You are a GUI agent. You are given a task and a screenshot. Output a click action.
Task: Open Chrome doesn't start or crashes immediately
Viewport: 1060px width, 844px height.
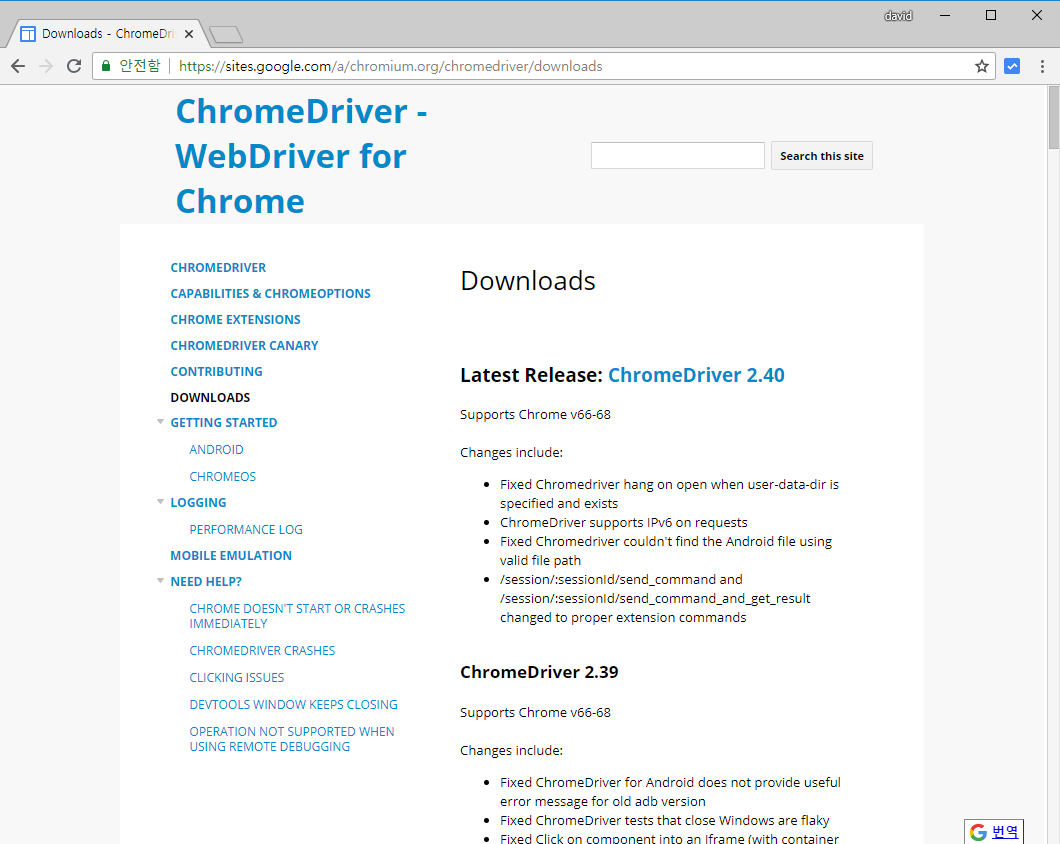click(297, 616)
